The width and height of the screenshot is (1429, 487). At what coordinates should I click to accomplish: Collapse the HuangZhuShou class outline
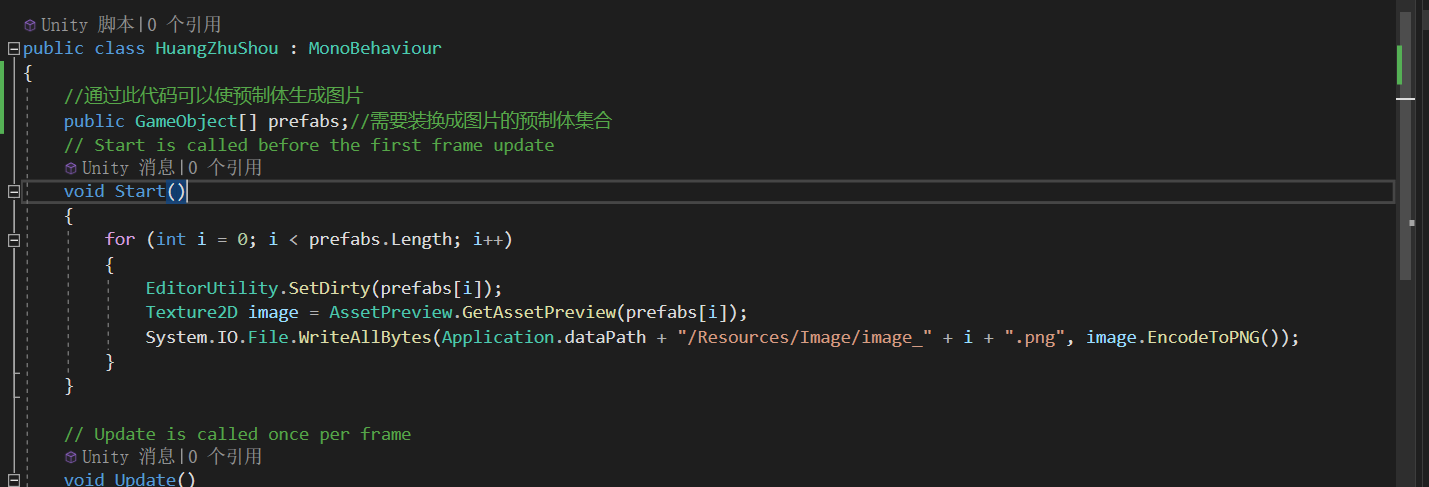point(13,49)
